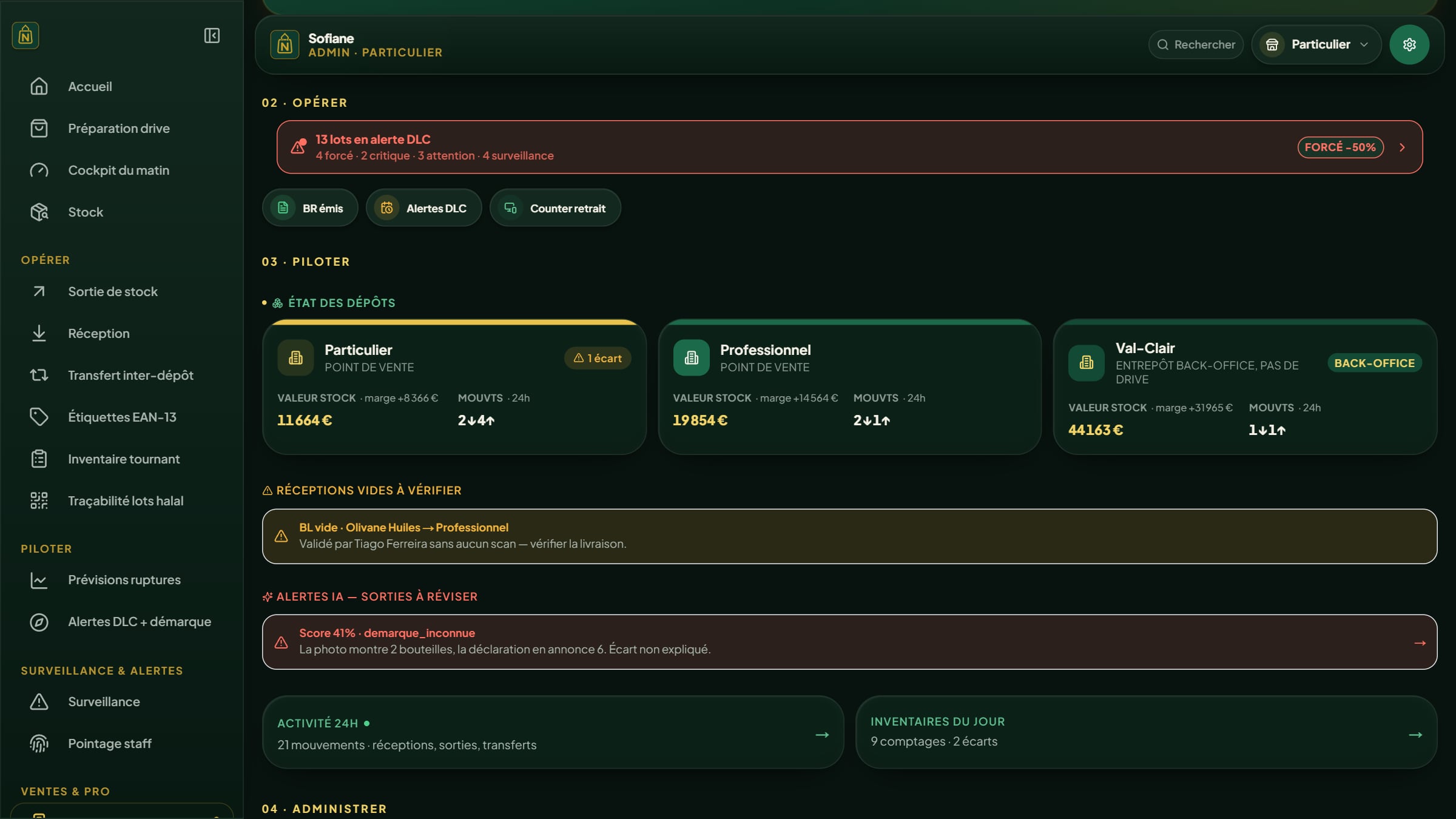Viewport: 1456px width, 819px height.
Task: Click the Cockpit du matin gauge icon
Action: click(39, 170)
